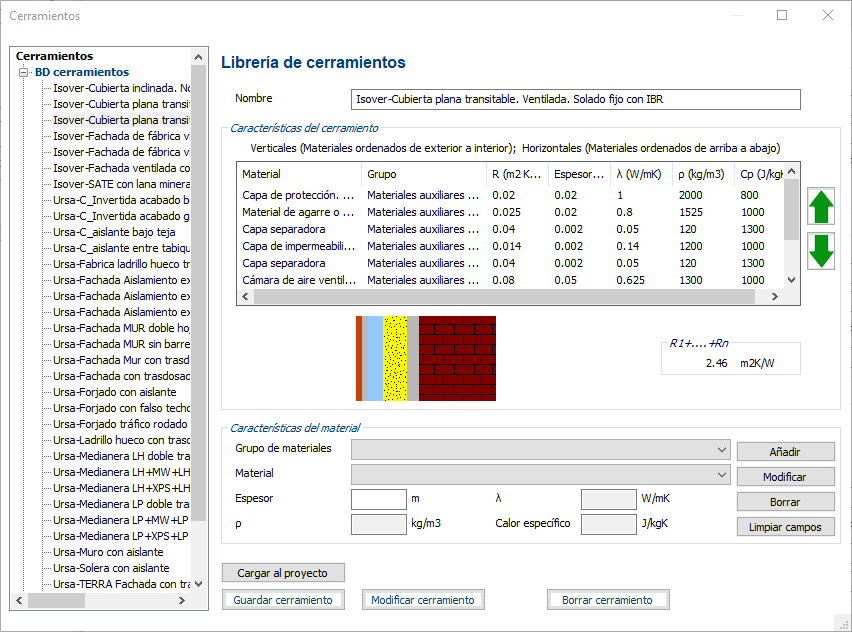This screenshot has height=632, width=852.
Task: Open the Material dropdown list
Action: coord(541,474)
